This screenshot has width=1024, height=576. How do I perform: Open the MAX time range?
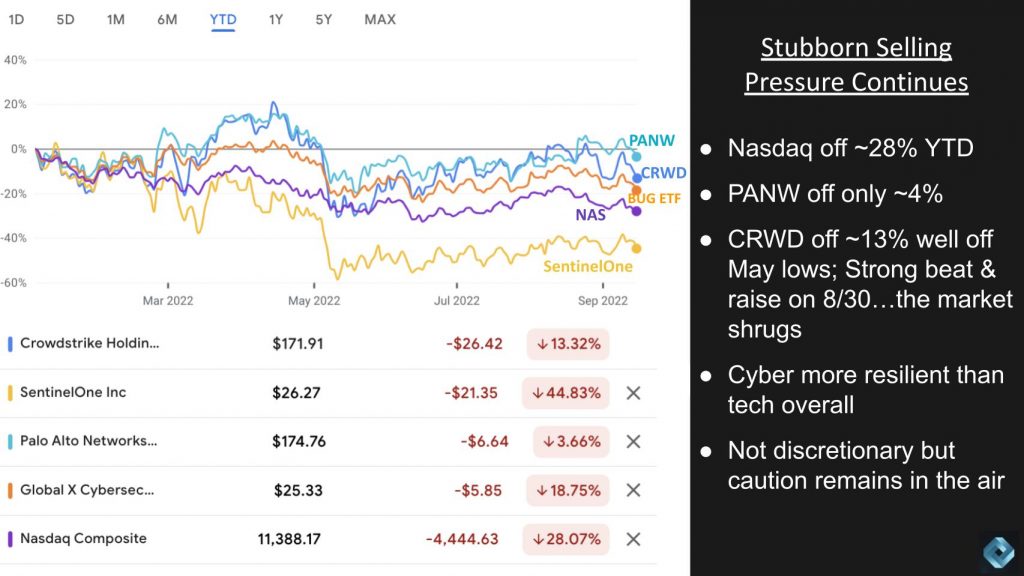pyautogui.click(x=380, y=19)
